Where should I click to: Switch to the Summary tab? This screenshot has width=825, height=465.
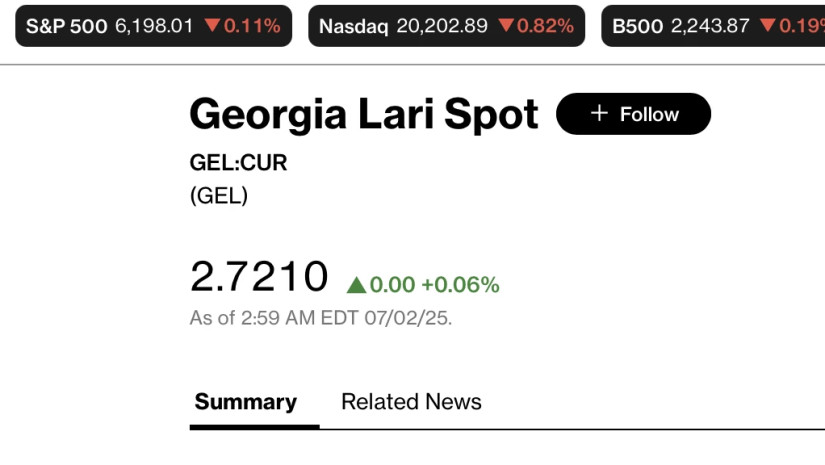coord(246,402)
